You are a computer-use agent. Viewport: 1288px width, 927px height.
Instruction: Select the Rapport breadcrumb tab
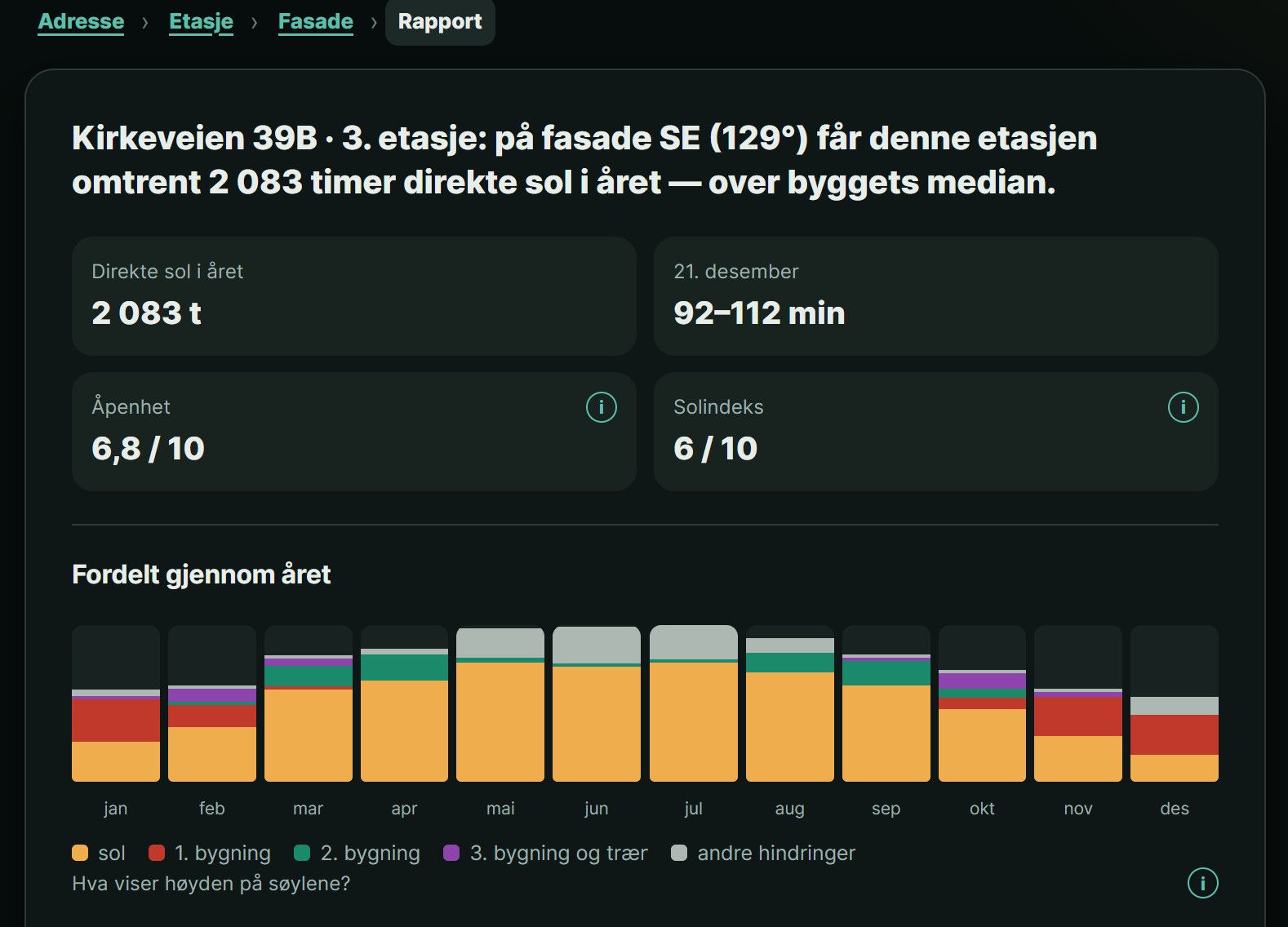click(440, 21)
